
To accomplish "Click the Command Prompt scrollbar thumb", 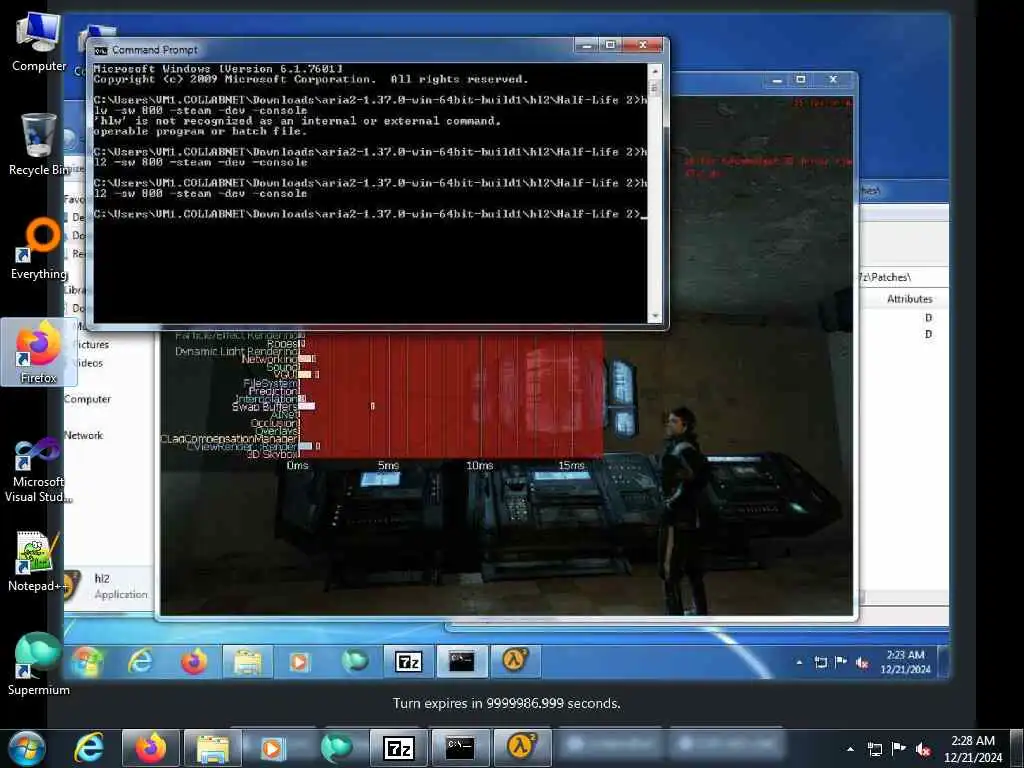I will click(655, 87).
